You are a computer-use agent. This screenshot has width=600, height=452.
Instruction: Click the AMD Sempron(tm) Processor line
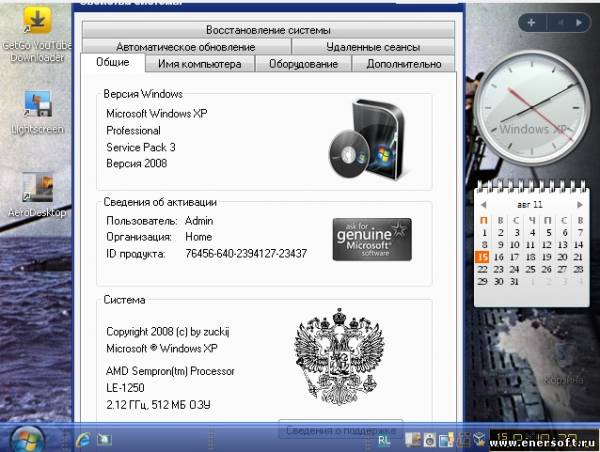[x=170, y=371]
